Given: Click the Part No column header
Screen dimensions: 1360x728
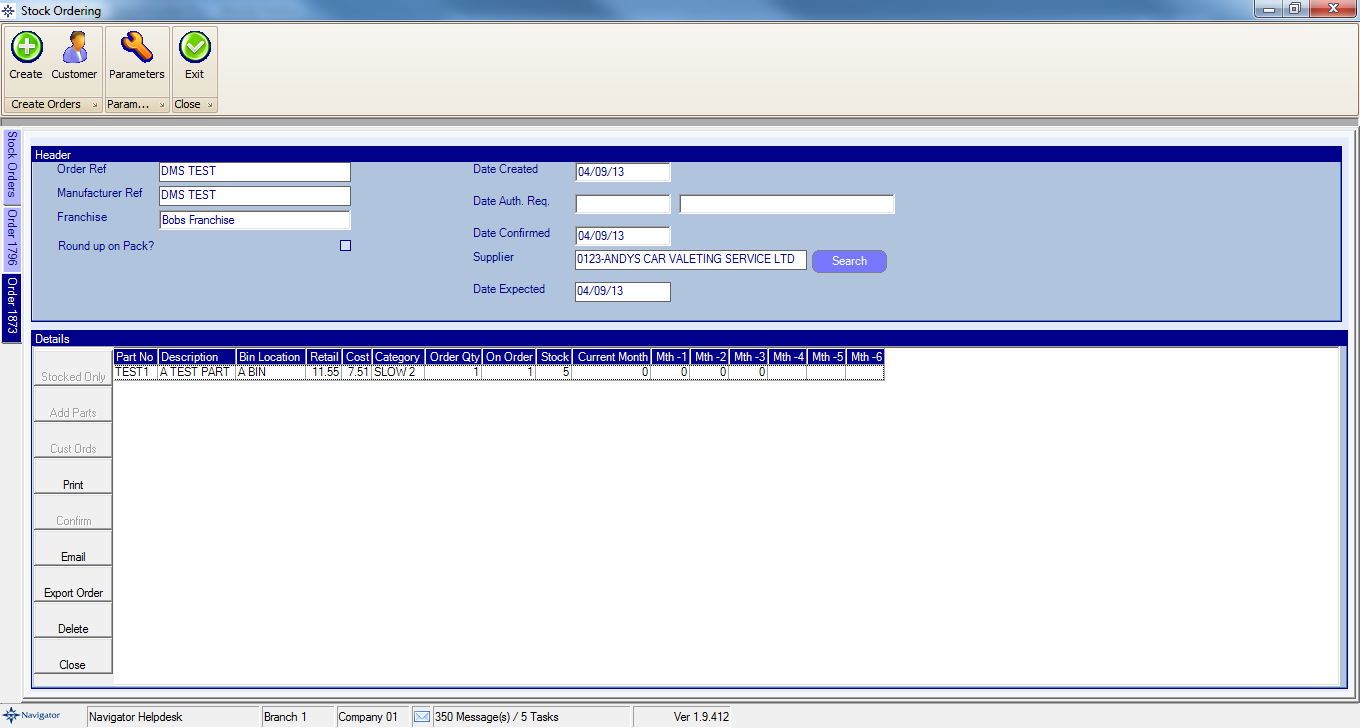Looking at the screenshot, I should click(136, 357).
